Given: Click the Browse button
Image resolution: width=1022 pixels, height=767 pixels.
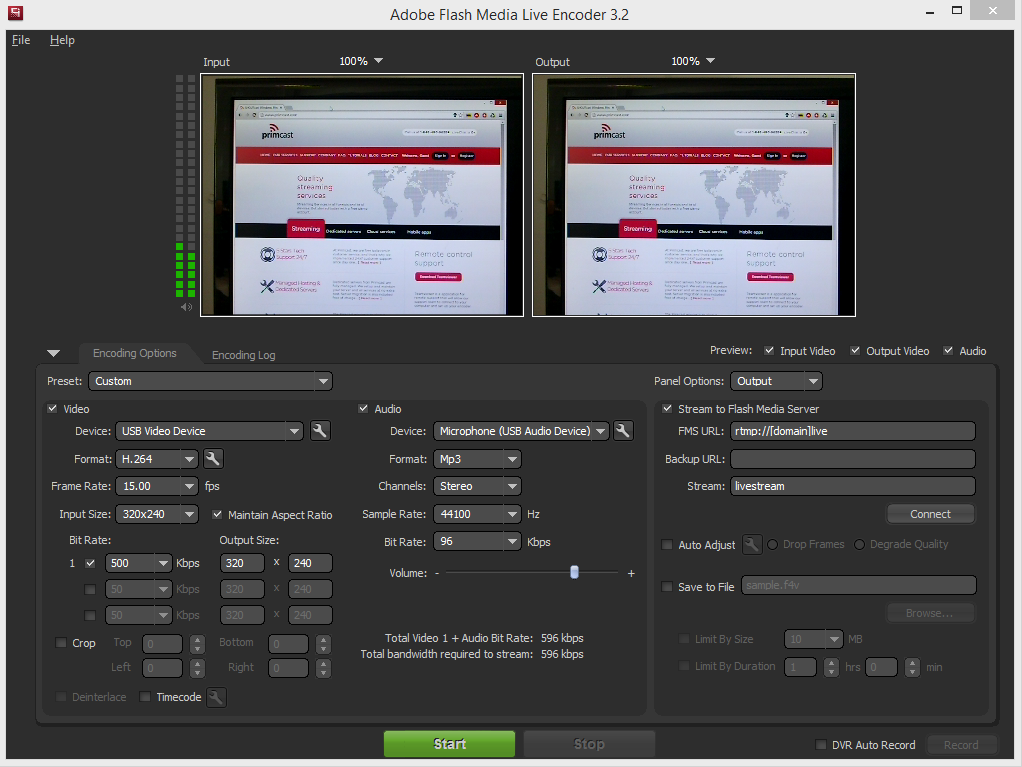Looking at the screenshot, I should 930,613.
